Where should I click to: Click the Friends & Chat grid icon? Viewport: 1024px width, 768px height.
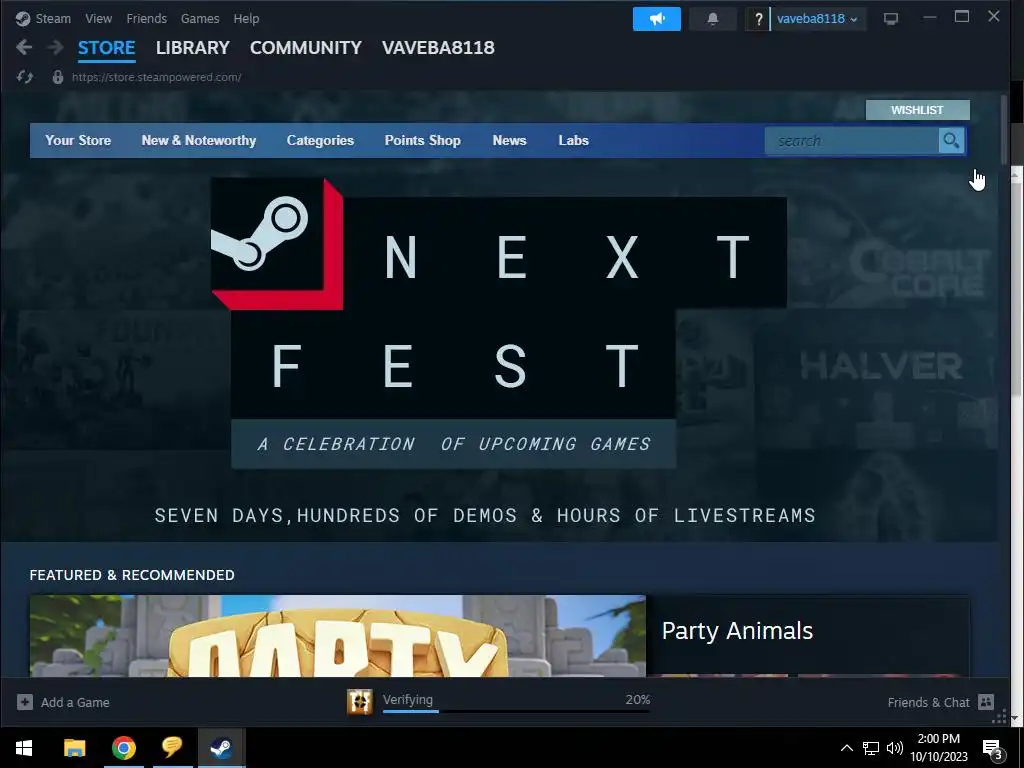pos(986,702)
